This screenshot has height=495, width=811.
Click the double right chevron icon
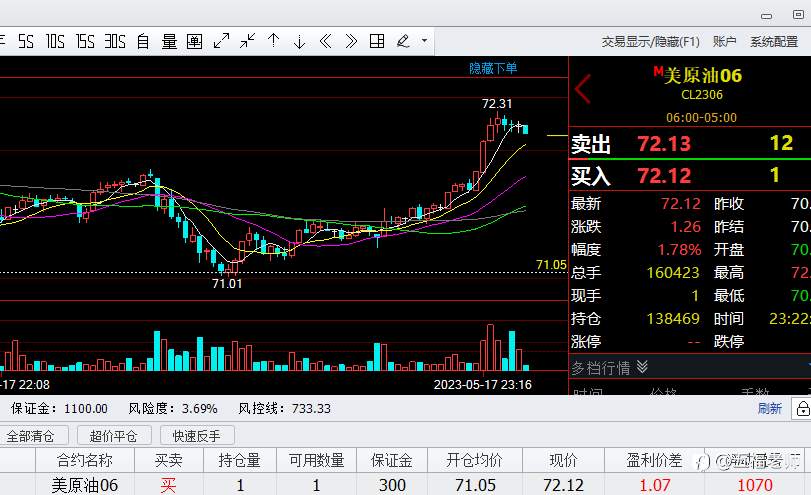click(351, 41)
